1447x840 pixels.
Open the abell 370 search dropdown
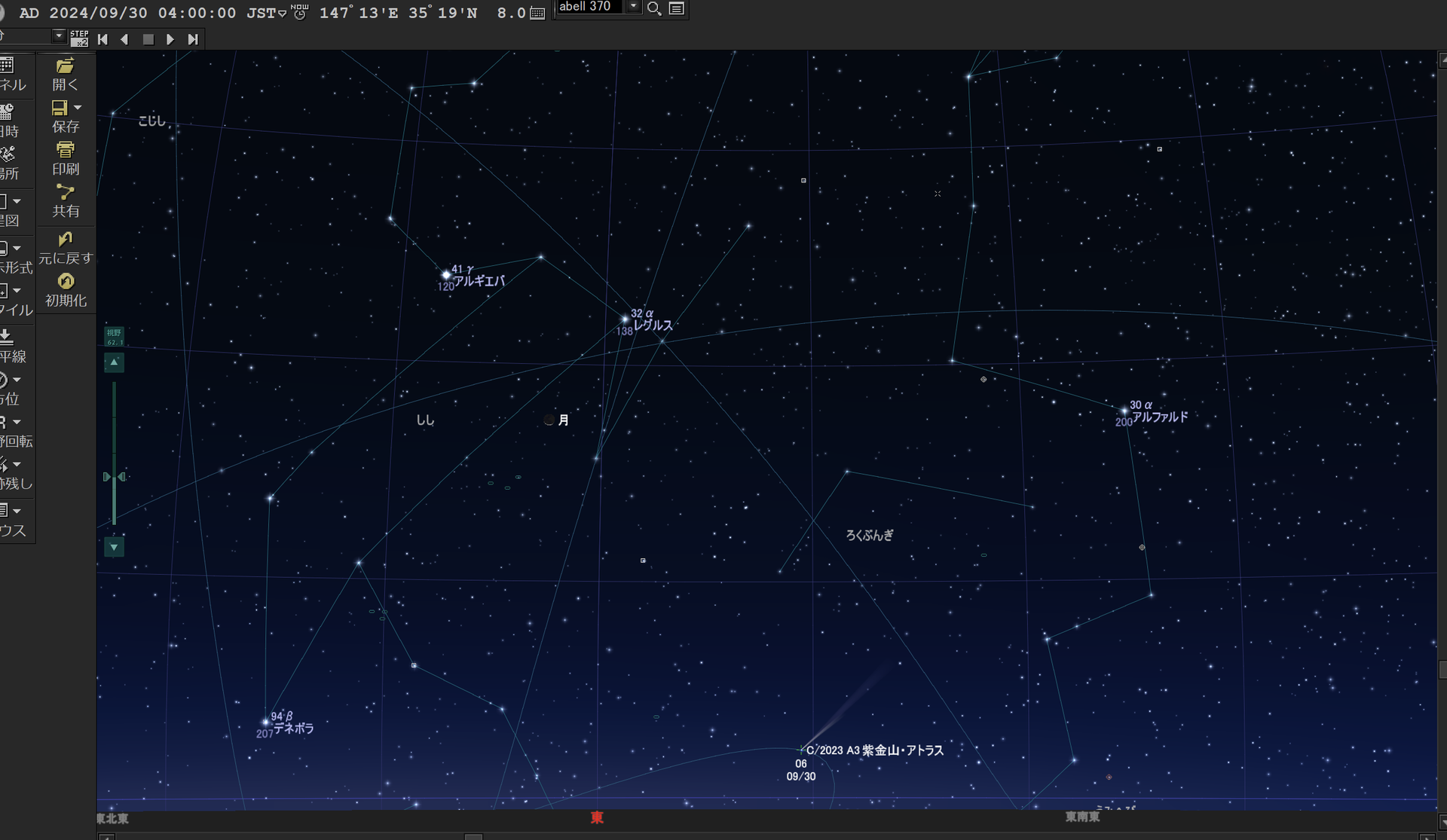click(x=634, y=7)
